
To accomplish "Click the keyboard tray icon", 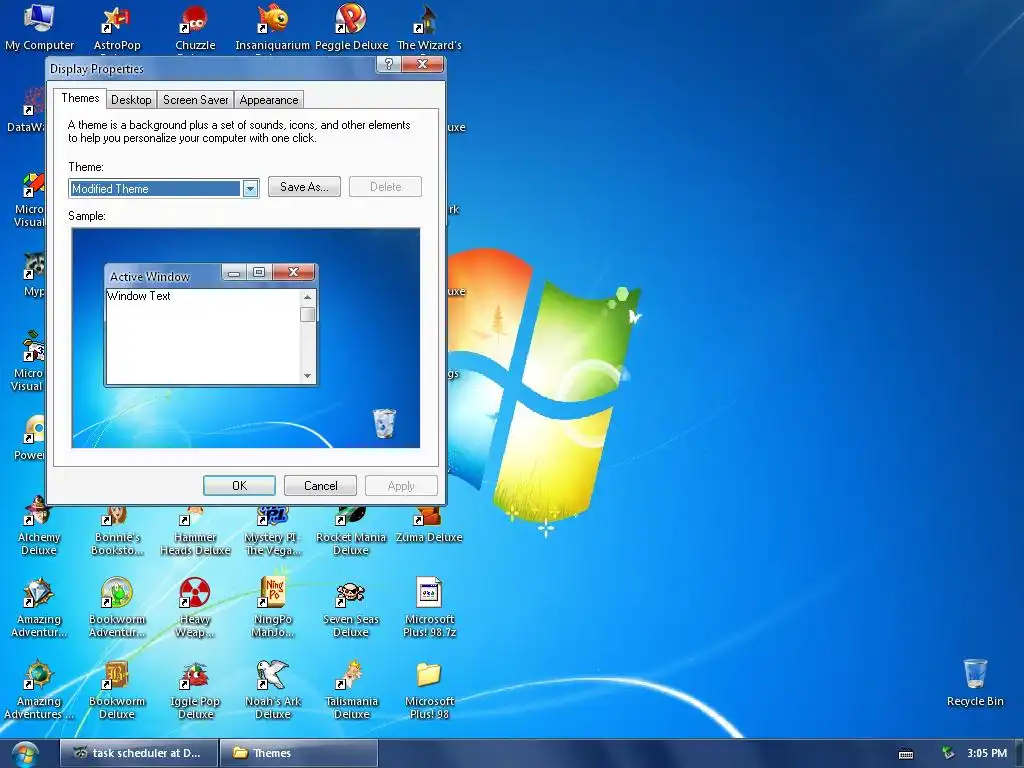I will (906, 754).
